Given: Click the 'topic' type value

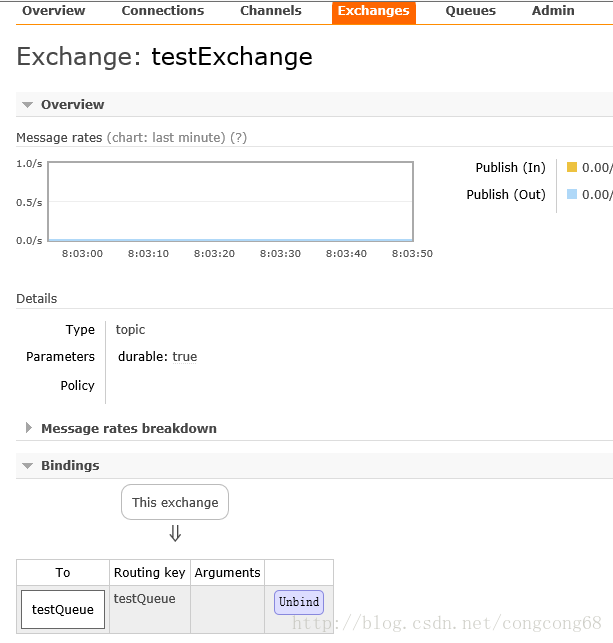Looking at the screenshot, I should click(130, 330).
